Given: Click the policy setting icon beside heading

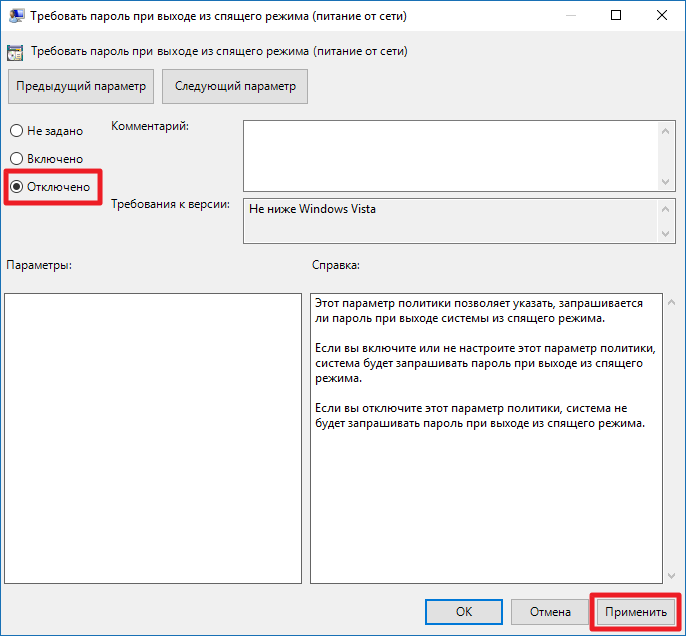Looking at the screenshot, I should pyautogui.click(x=15, y=52).
